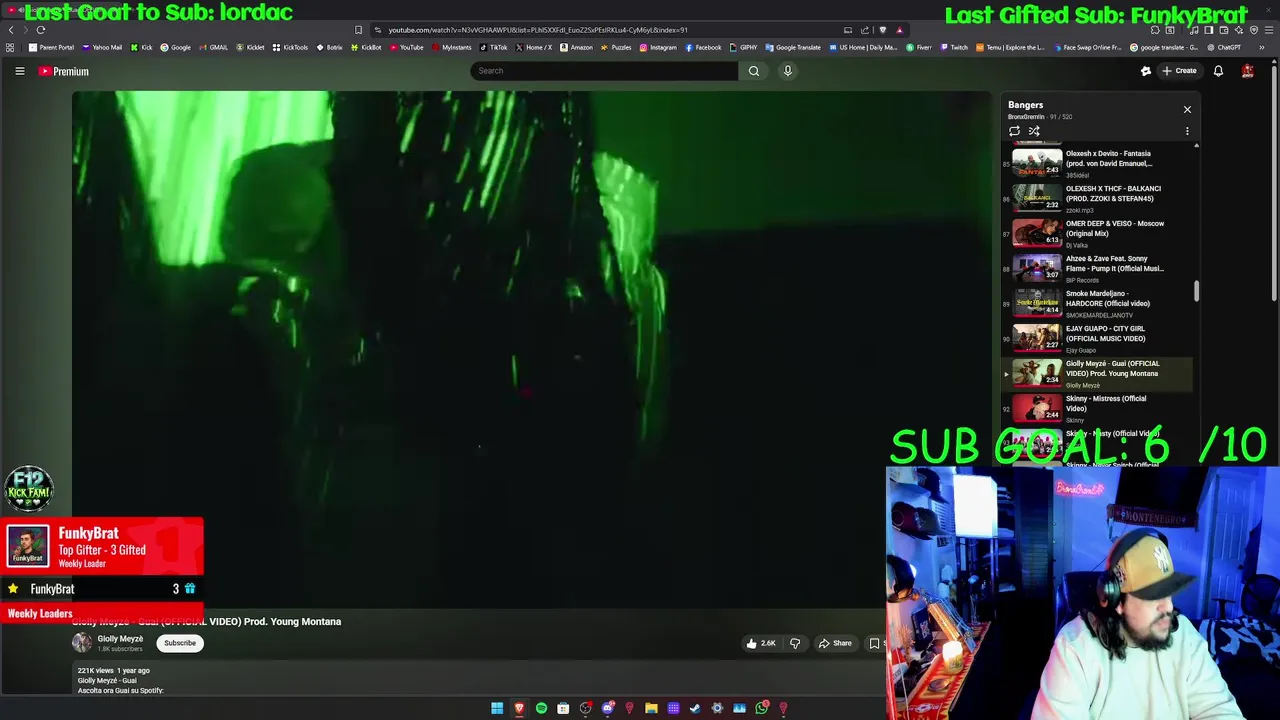Click the browser address bar URL
The image size is (1280, 720).
(x=538, y=30)
